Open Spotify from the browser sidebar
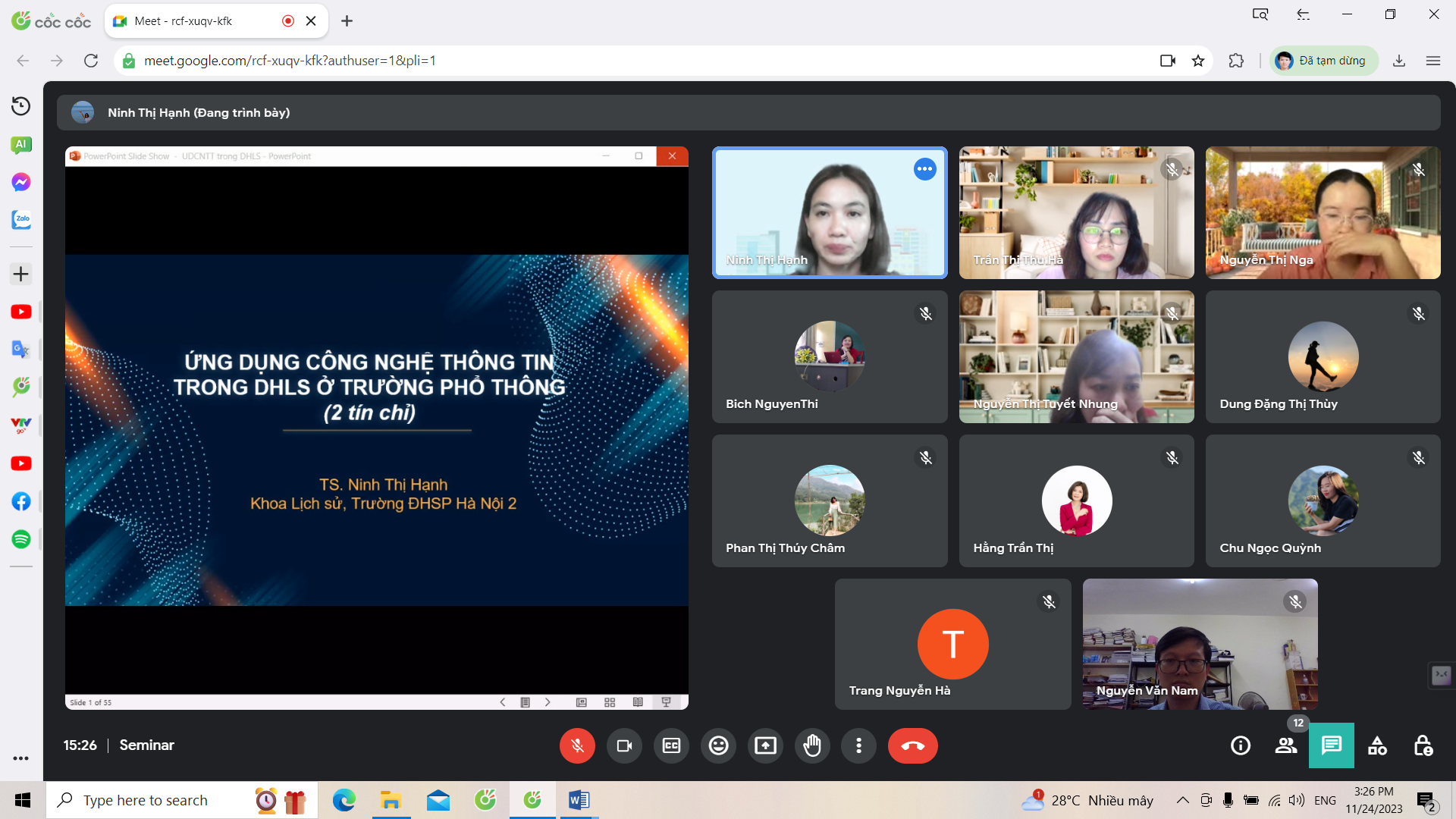 click(x=21, y=539)
